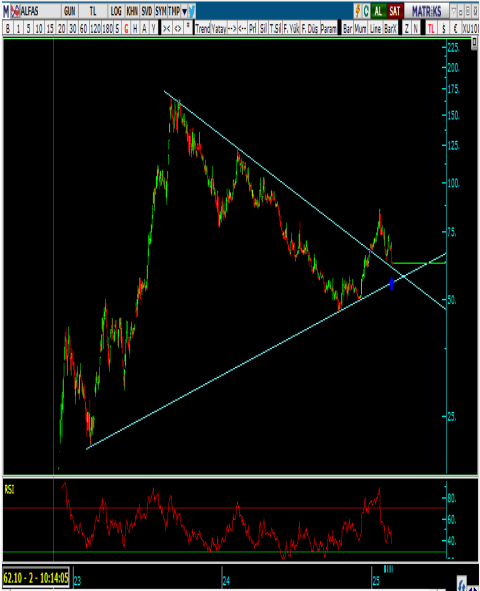Image resolution: width=480 pixels, height=591 pixels.
Task: Select Mum candlestick chart type
Action: coord(360,28)
